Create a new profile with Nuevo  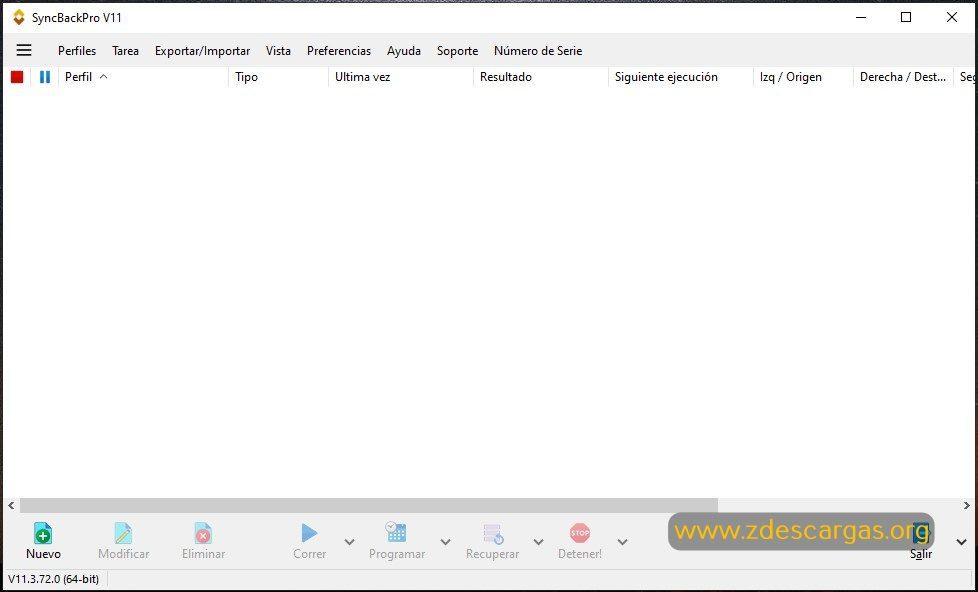coord(43,541)
